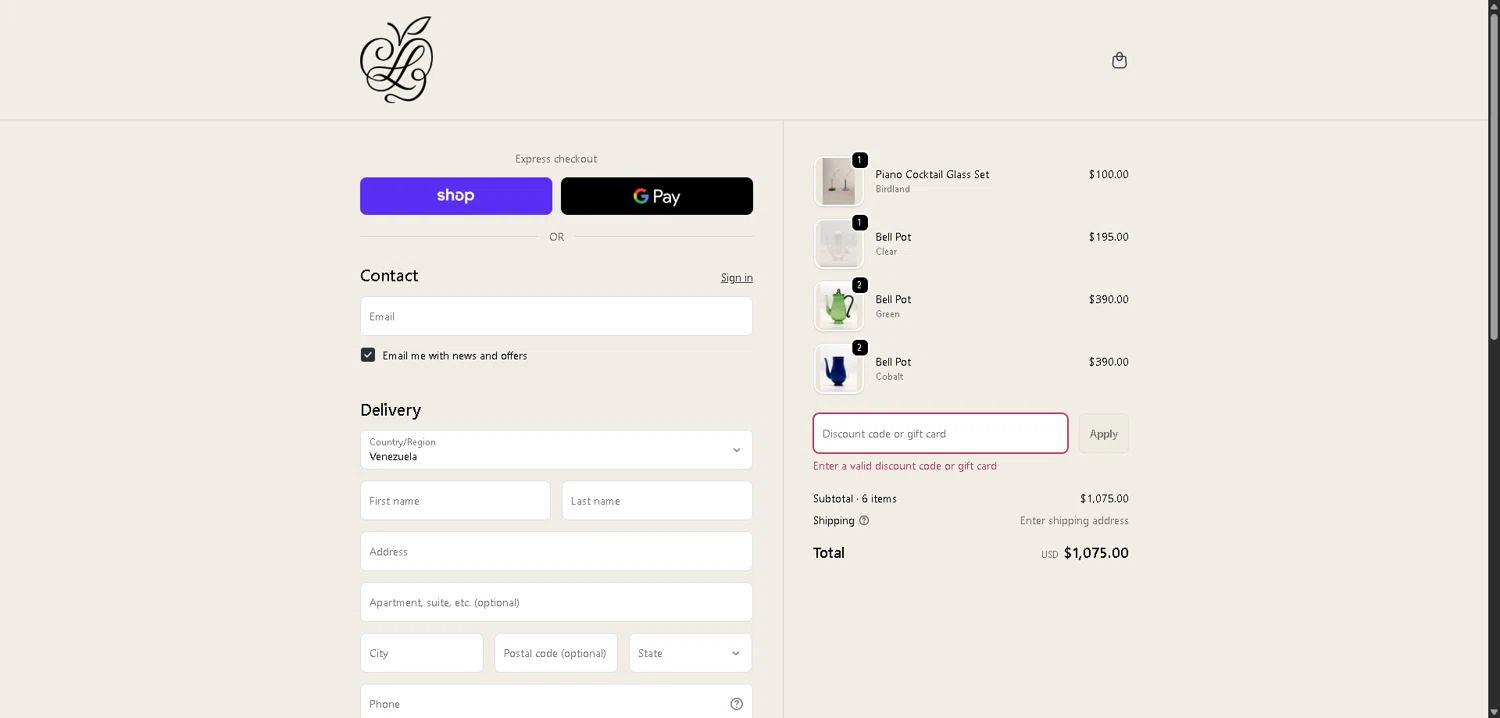Click the store logo icon
This screenshot has width=1500, height=718.
point(396,60)
